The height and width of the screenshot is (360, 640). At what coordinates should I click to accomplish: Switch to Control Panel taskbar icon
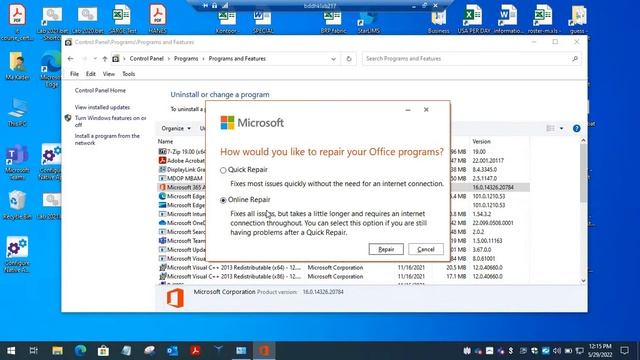pyautogui.click(x=241, y=351)
